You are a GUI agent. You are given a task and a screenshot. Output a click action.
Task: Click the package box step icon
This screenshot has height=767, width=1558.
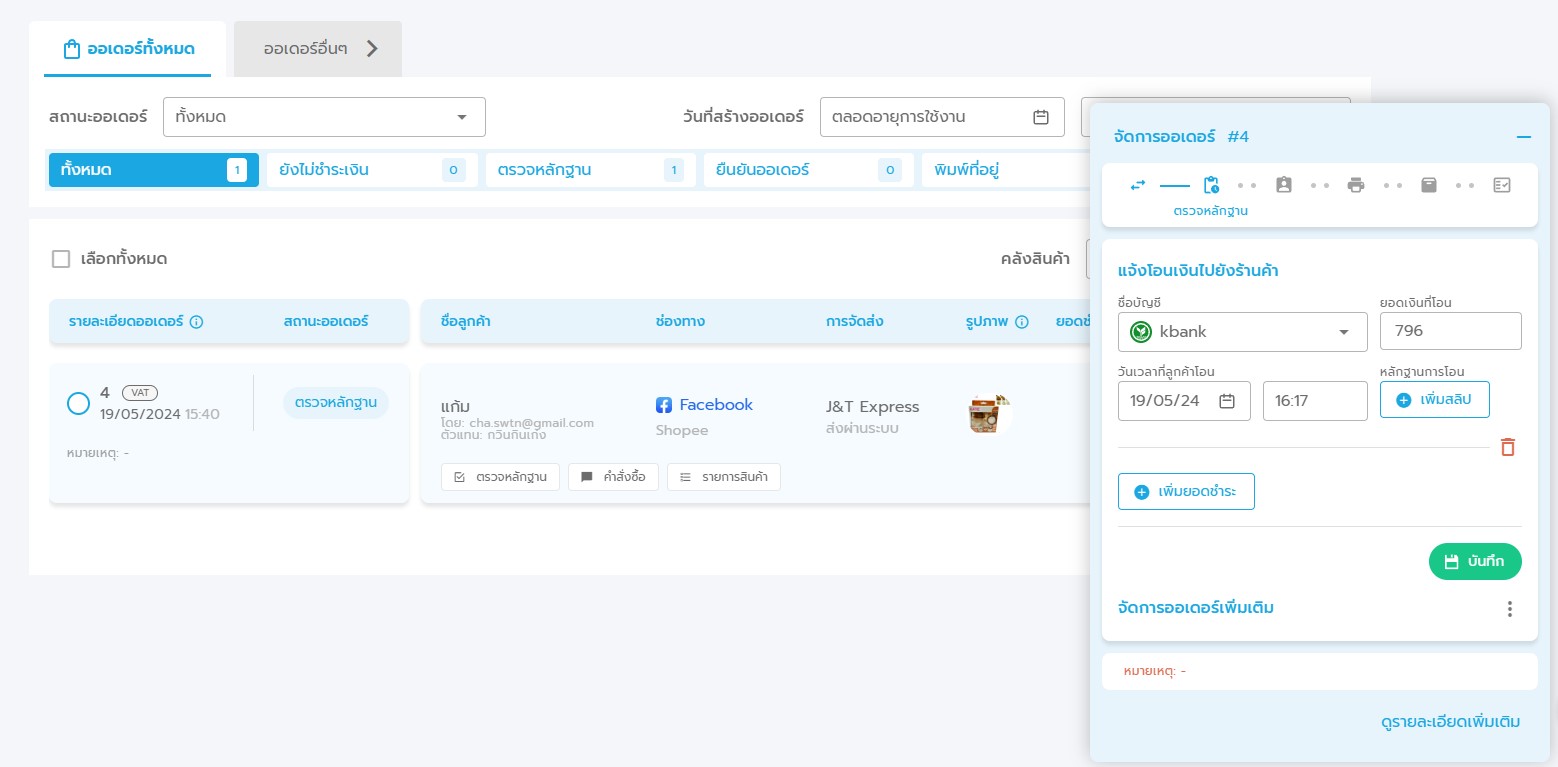pos(1429,185)
